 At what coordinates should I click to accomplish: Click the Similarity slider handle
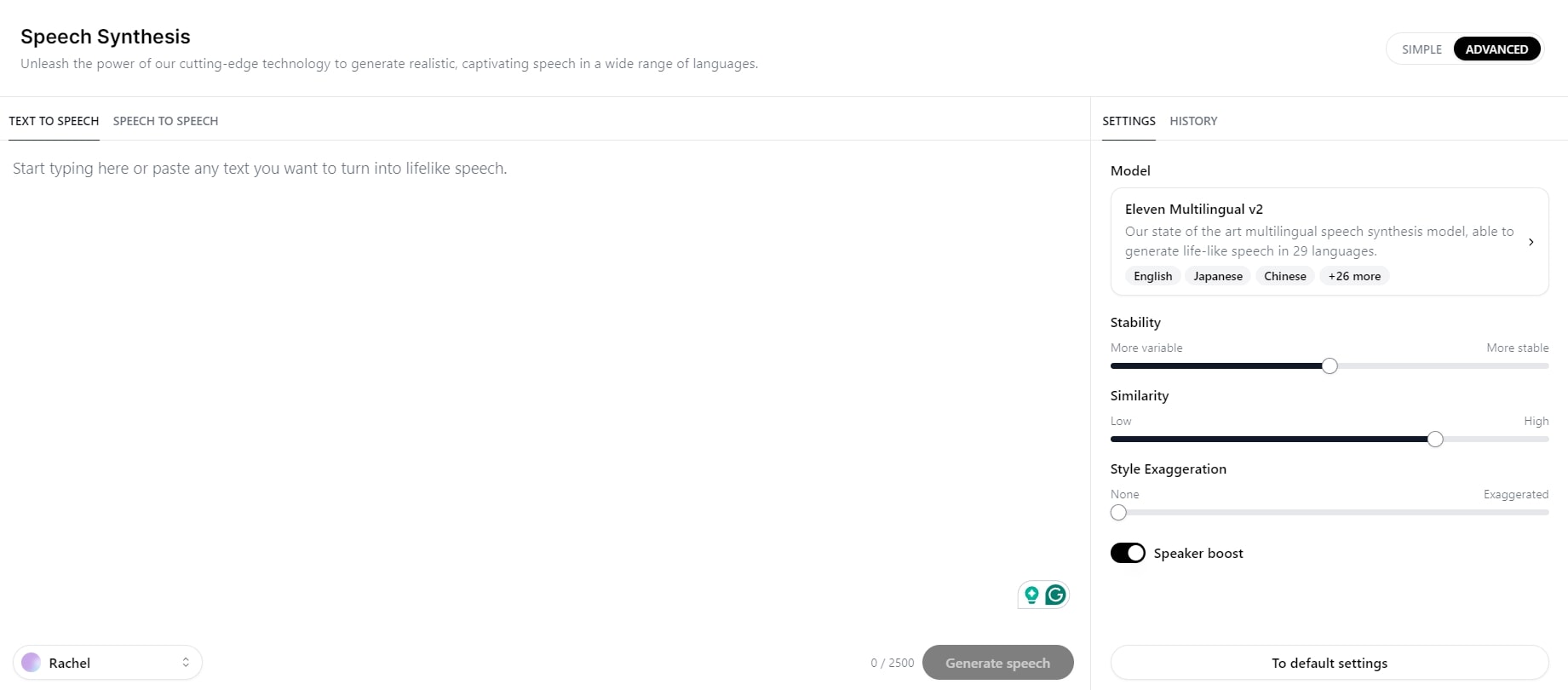point(1435,440)
